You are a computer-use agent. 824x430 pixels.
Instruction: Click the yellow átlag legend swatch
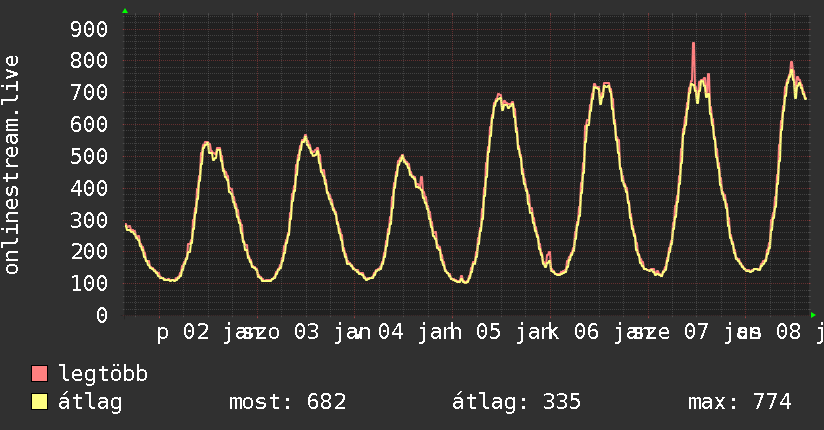(x=39, y=402)
